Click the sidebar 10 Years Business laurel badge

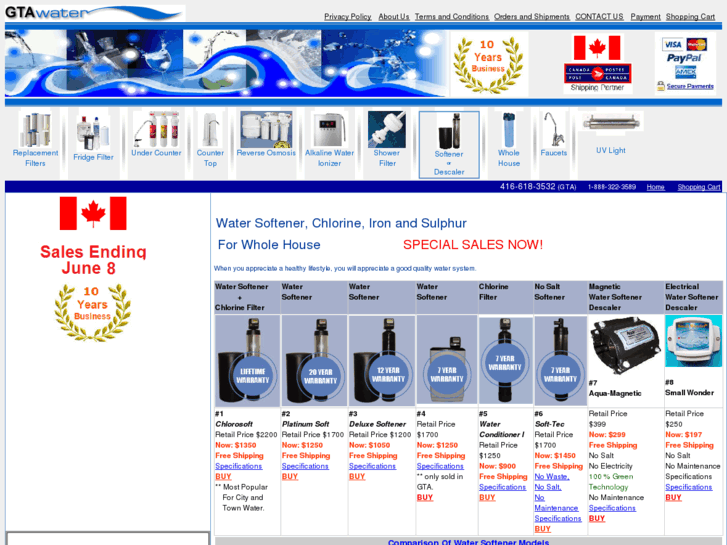click(x=92, y=312)
